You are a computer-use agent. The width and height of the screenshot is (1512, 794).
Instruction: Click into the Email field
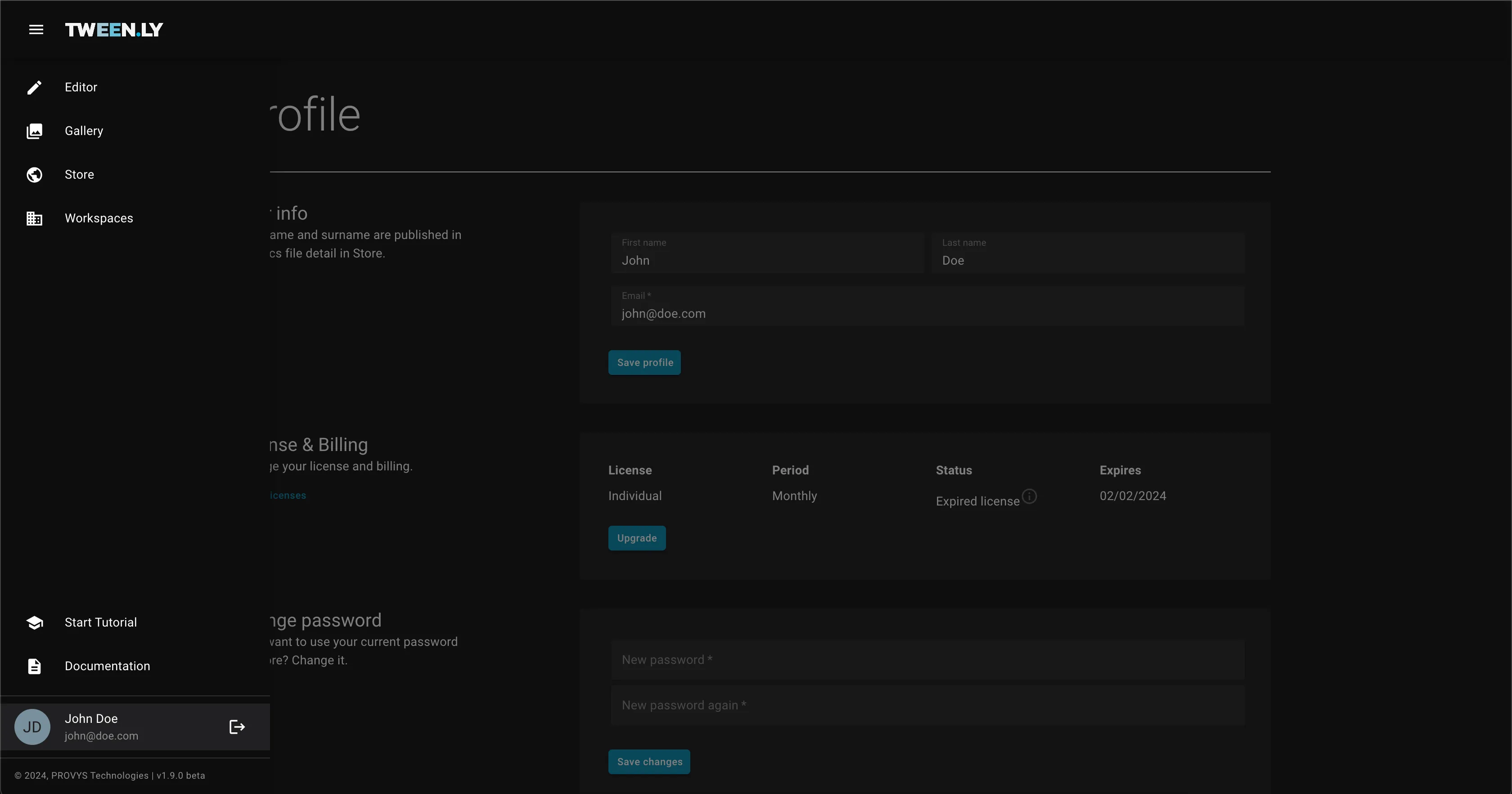pyautogui.click(x=927, y=306)
